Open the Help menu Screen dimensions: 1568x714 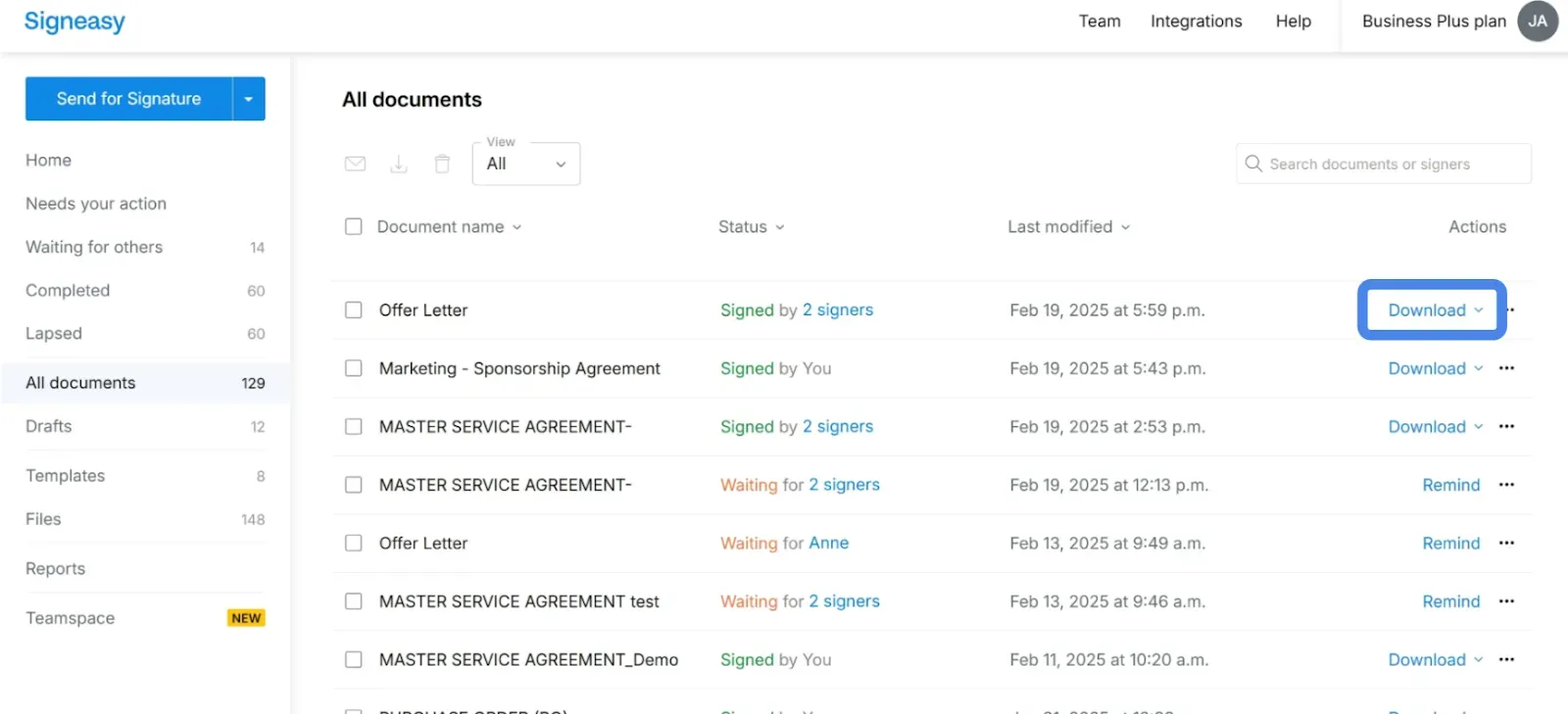click(x=1293, y=22)
